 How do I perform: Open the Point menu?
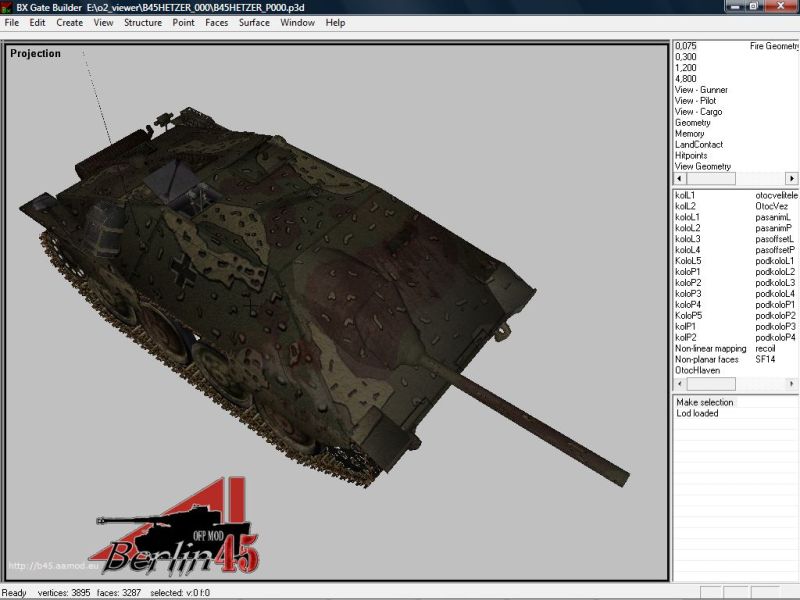(x=183, y=22)
